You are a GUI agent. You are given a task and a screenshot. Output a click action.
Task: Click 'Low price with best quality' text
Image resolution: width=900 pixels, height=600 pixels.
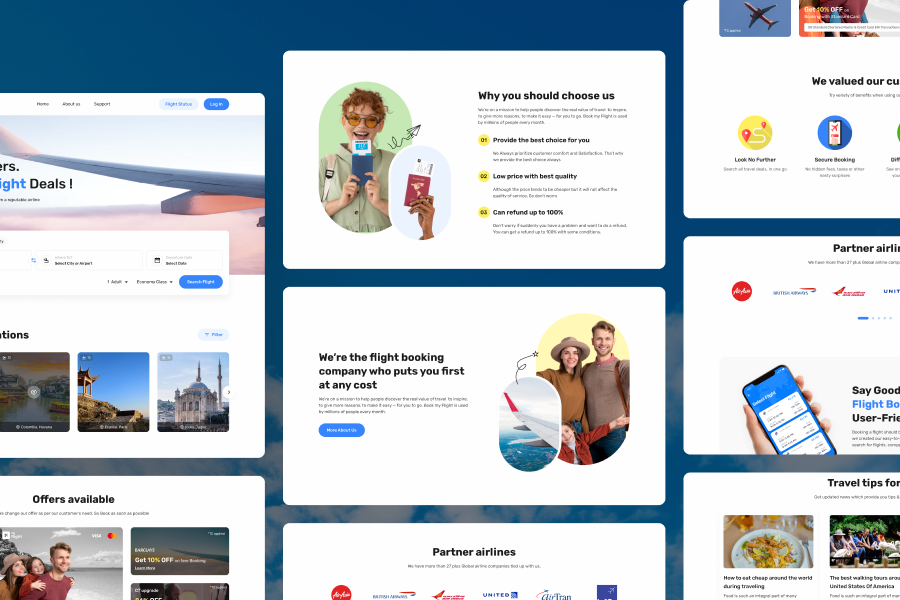(x=535, y=176)
